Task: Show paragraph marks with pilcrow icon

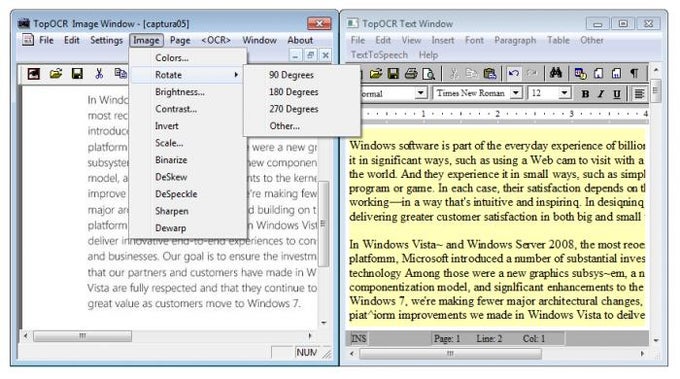Action: tap(634, 73)
